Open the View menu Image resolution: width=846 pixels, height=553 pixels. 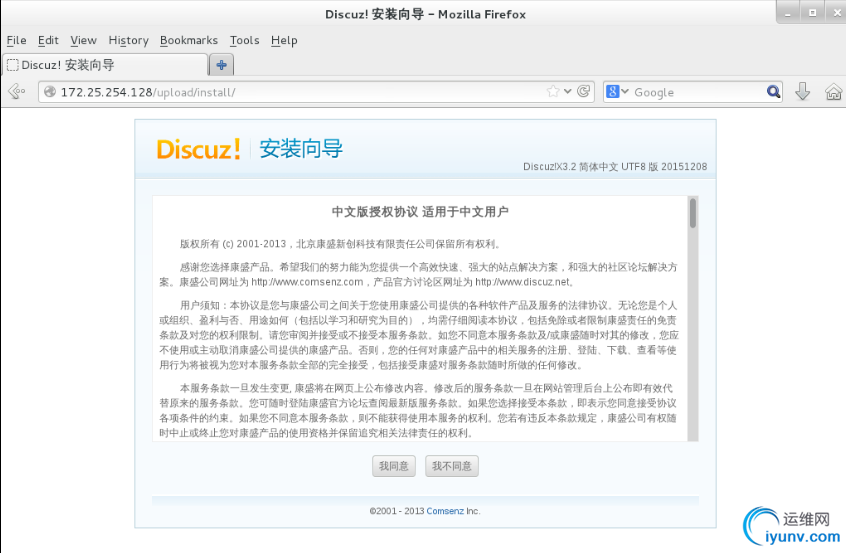83,40
